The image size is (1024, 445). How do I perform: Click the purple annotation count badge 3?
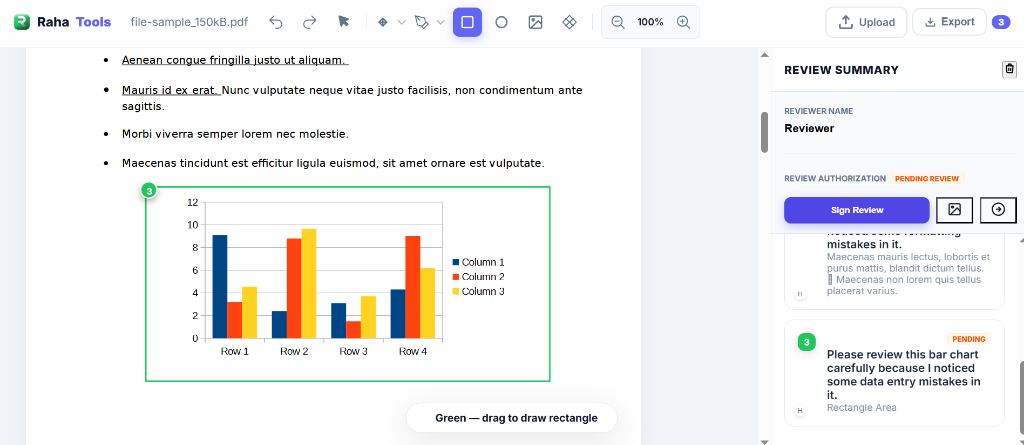tap(1000, 22)
